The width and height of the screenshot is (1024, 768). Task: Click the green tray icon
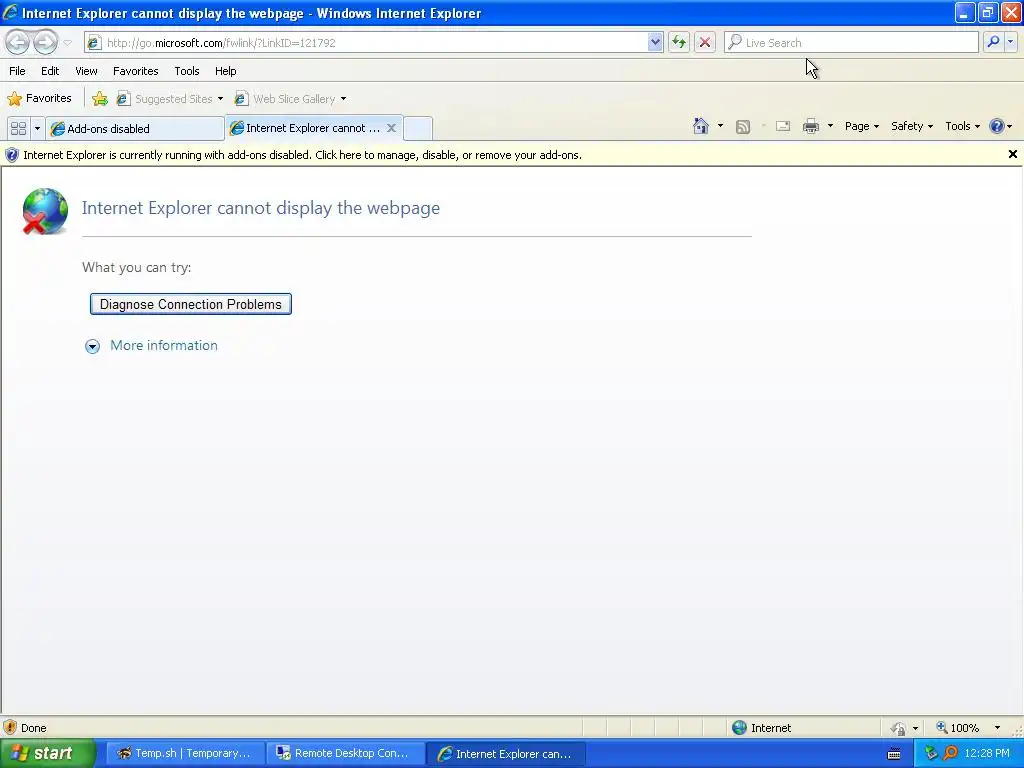[931, 753]
